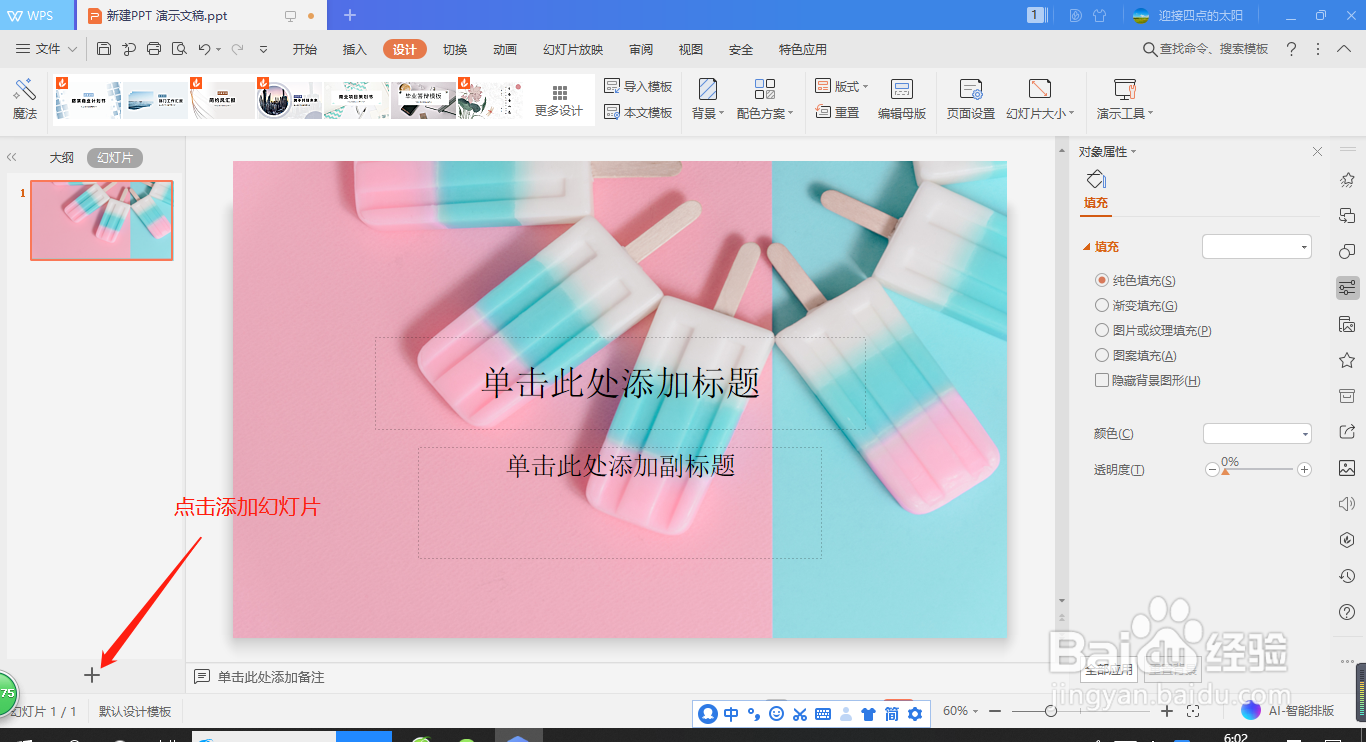The width and height of the screenshot is (1366, 742).
Task: Zoom out with minus in status bar
Action: 995,711
